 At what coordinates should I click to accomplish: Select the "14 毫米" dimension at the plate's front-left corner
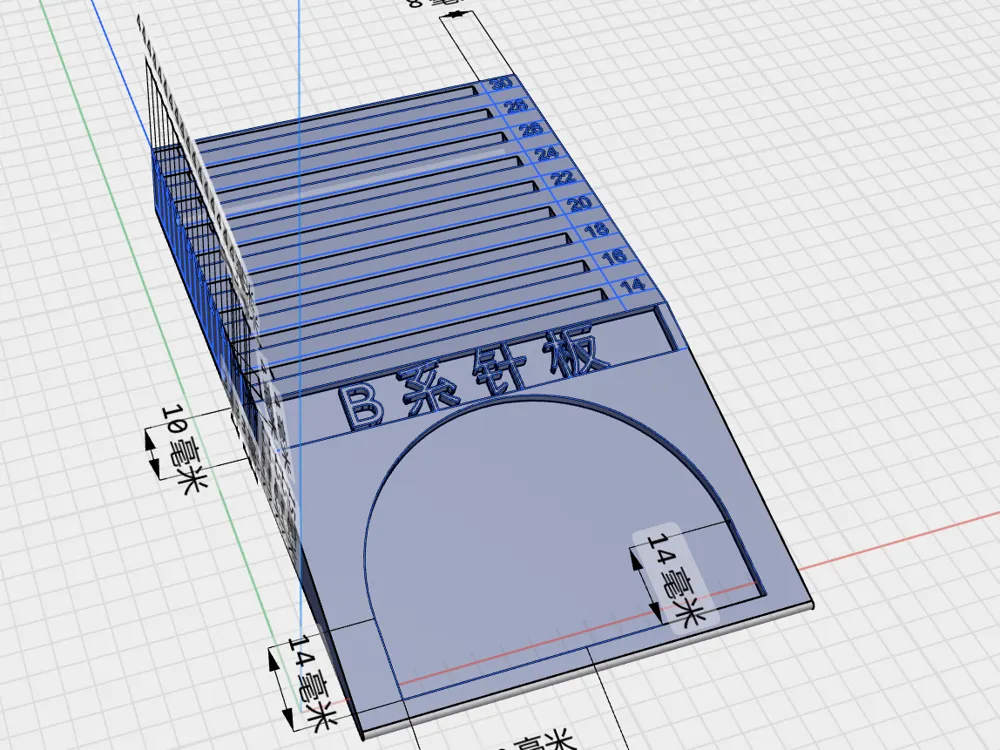(311, 683)
